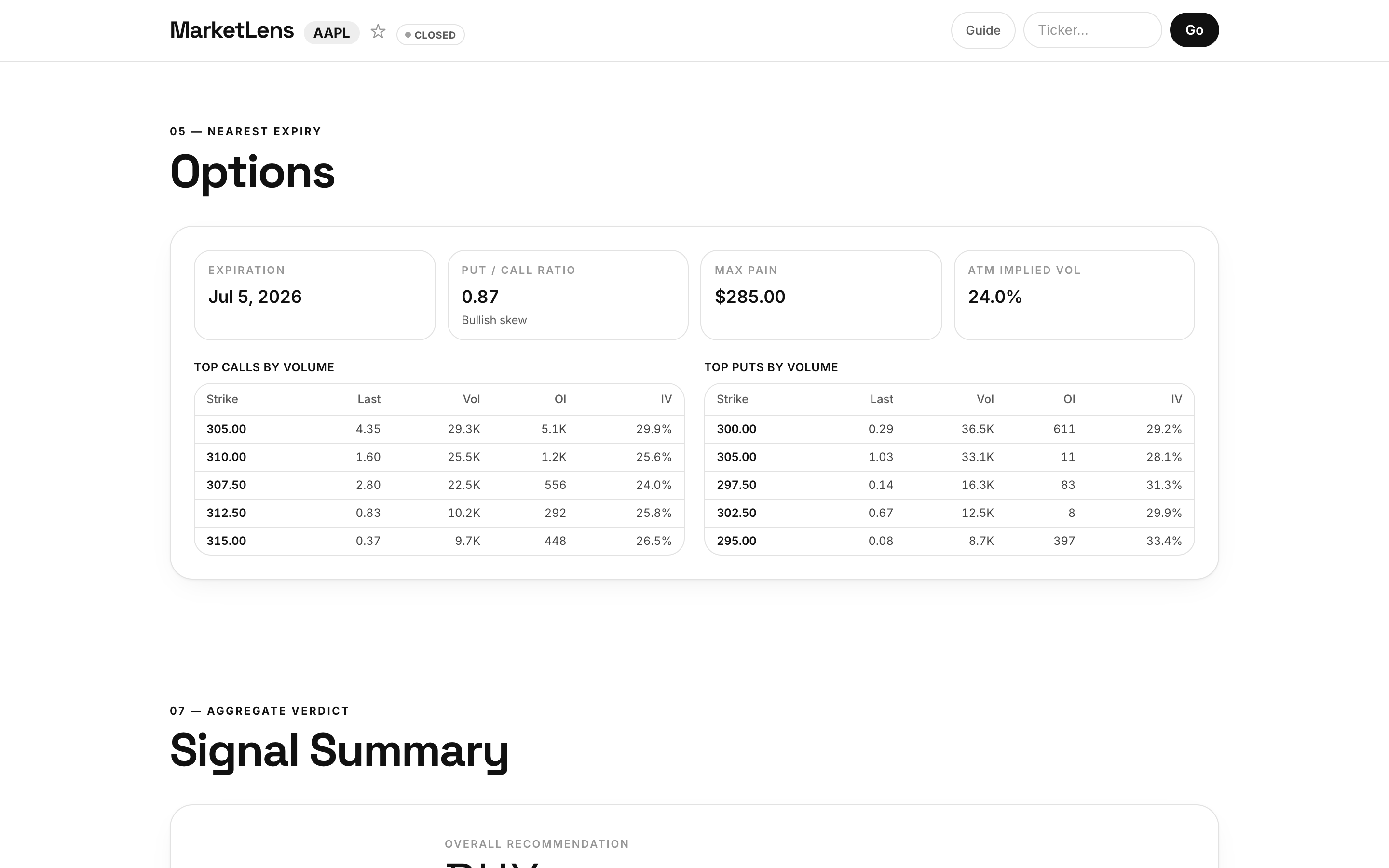This screenshot has width=1389, height=868.
Task: Open the Guide button
Action: pyautogui.click(x=982, y=30)
